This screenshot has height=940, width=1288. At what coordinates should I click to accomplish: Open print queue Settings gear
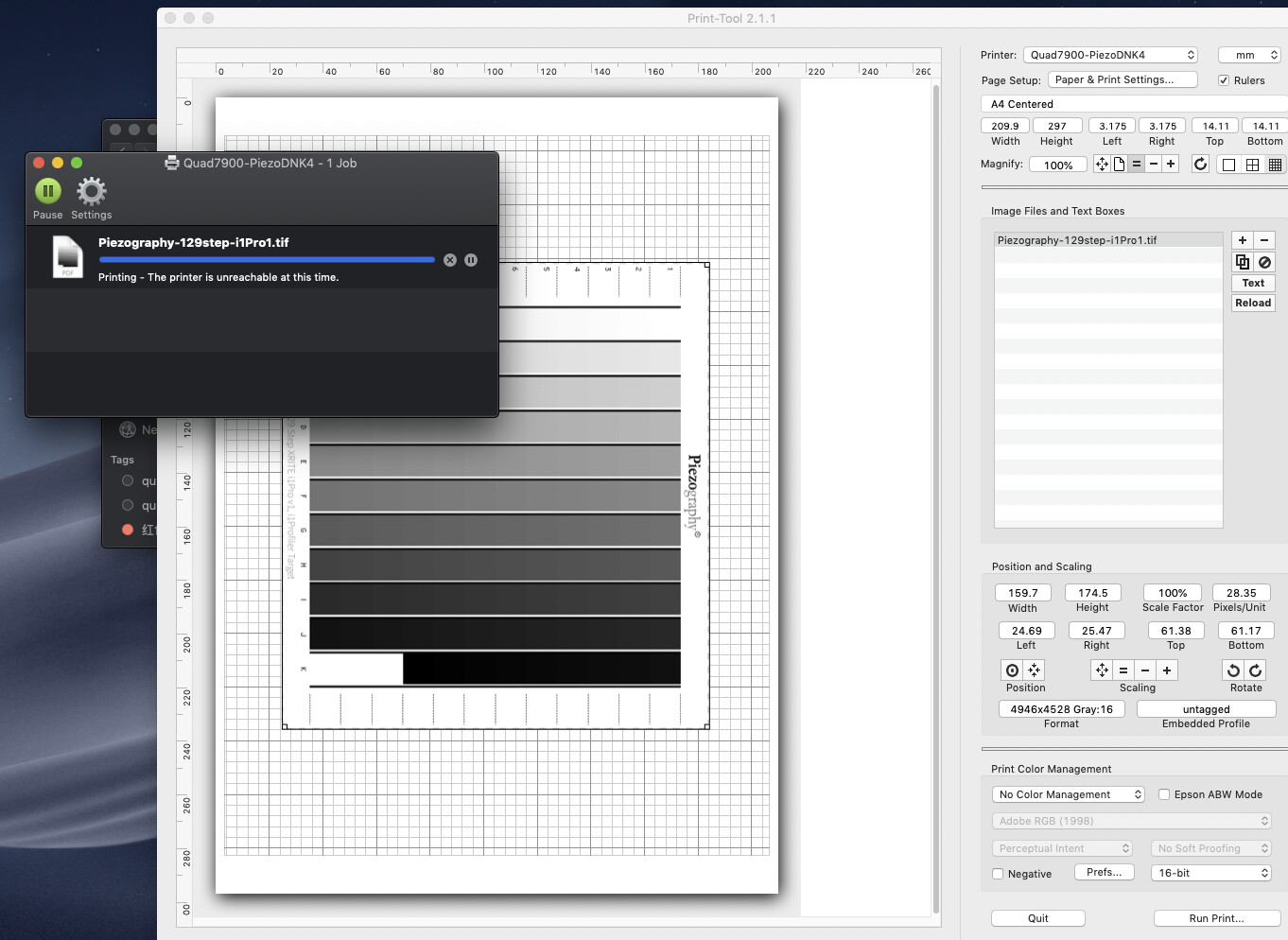[92, 192]
